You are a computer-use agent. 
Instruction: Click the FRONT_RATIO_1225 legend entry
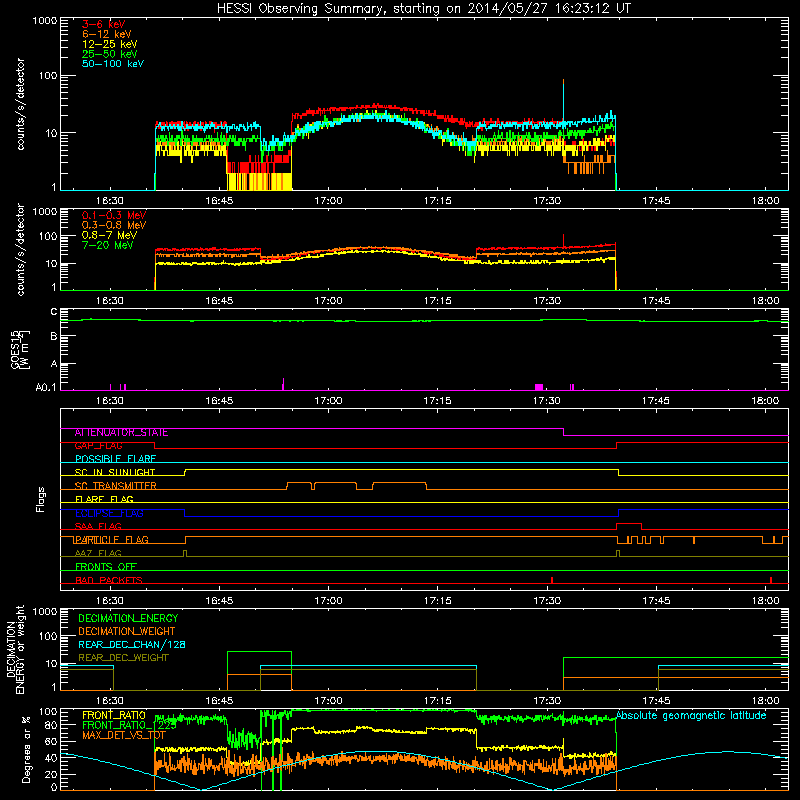pyautogui.click(x=129, y=725)
